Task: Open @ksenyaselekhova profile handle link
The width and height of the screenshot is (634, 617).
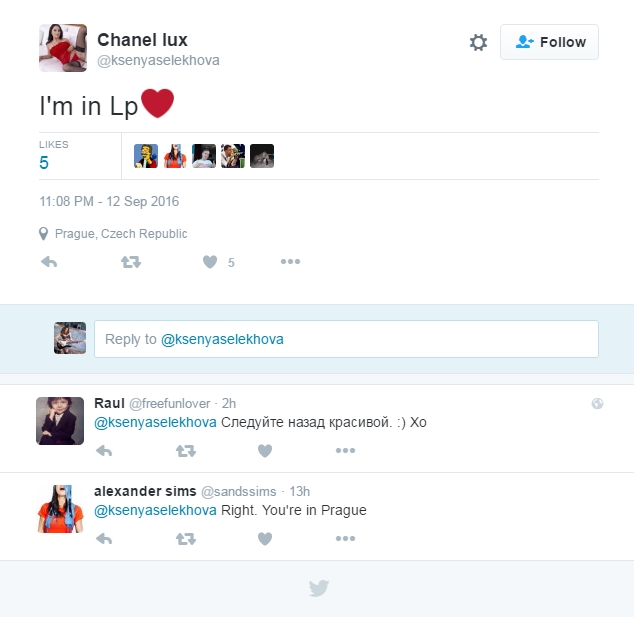Action: coord(158,61)
